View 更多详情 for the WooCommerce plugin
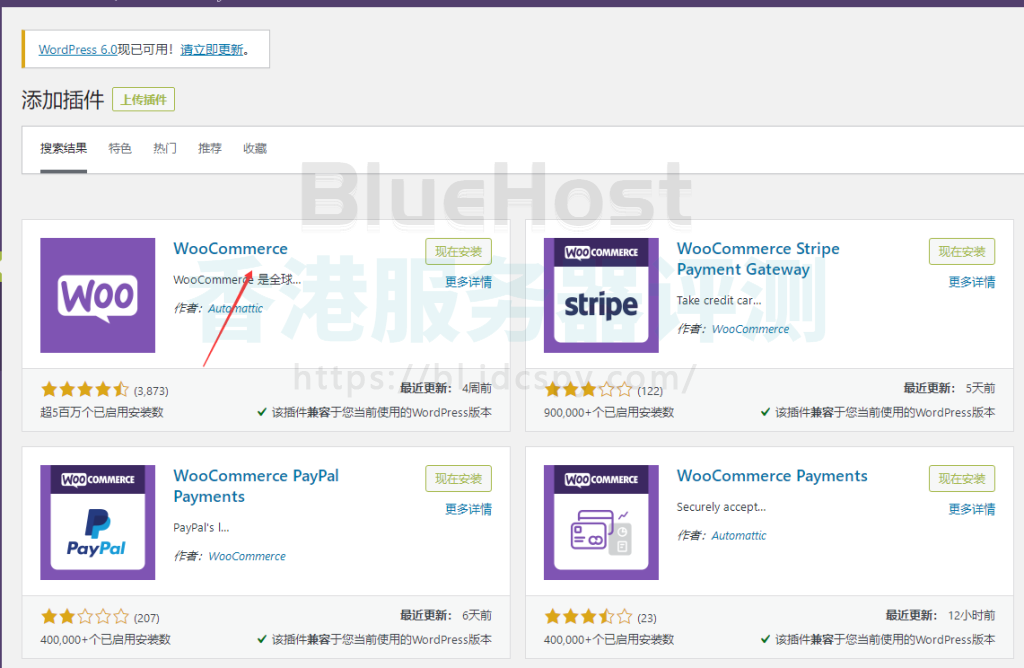This screenshot has height=668, width=1024. 468,282
